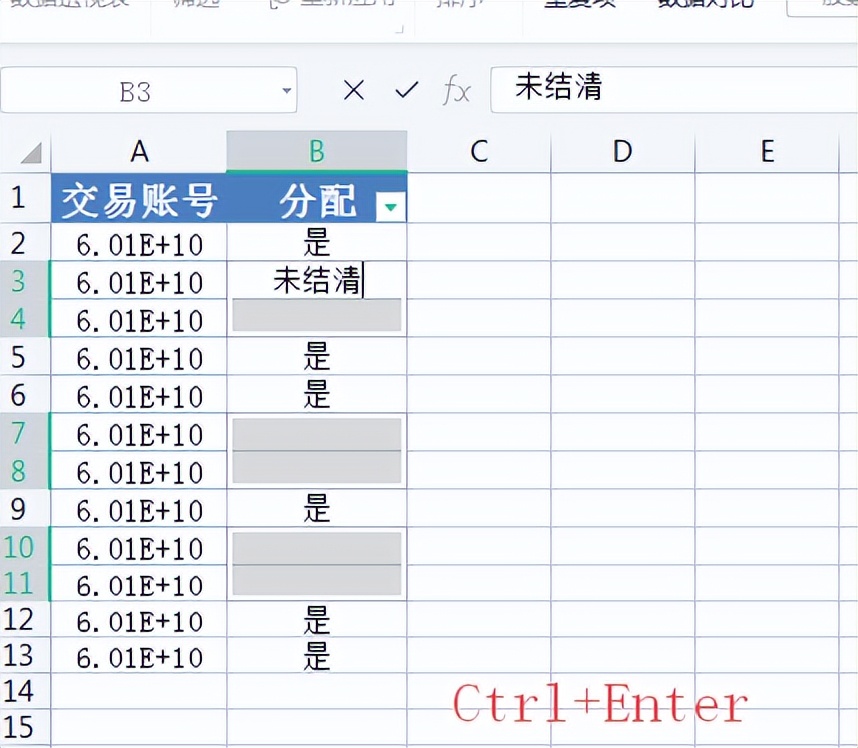Select row 8 header
Viewport: 858px width, 748px height.
pyautogui.click(x=25, y=470)
